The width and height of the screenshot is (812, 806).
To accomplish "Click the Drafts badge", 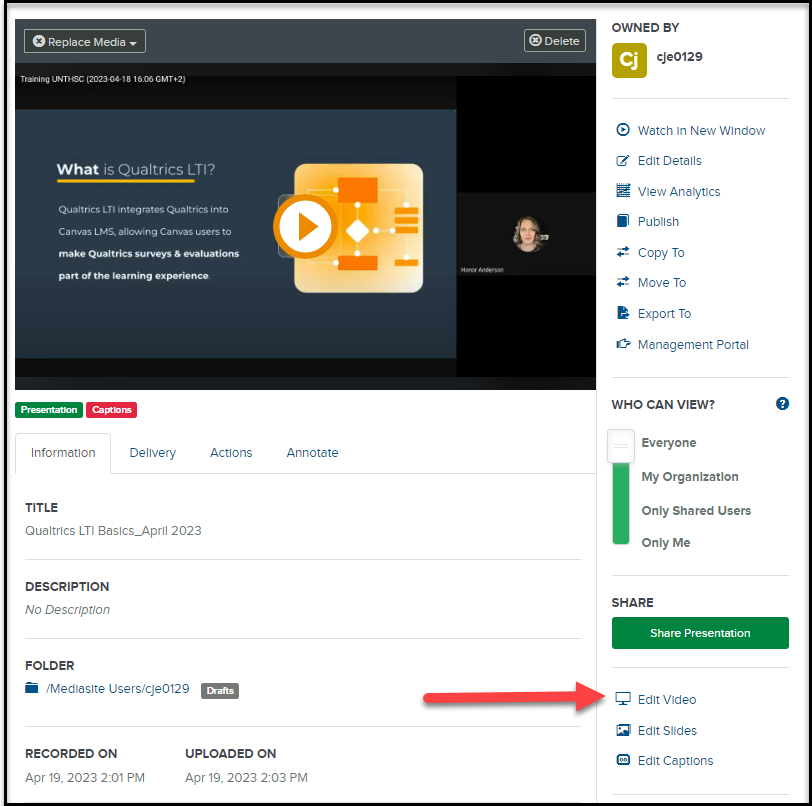I will coord(220,690).
